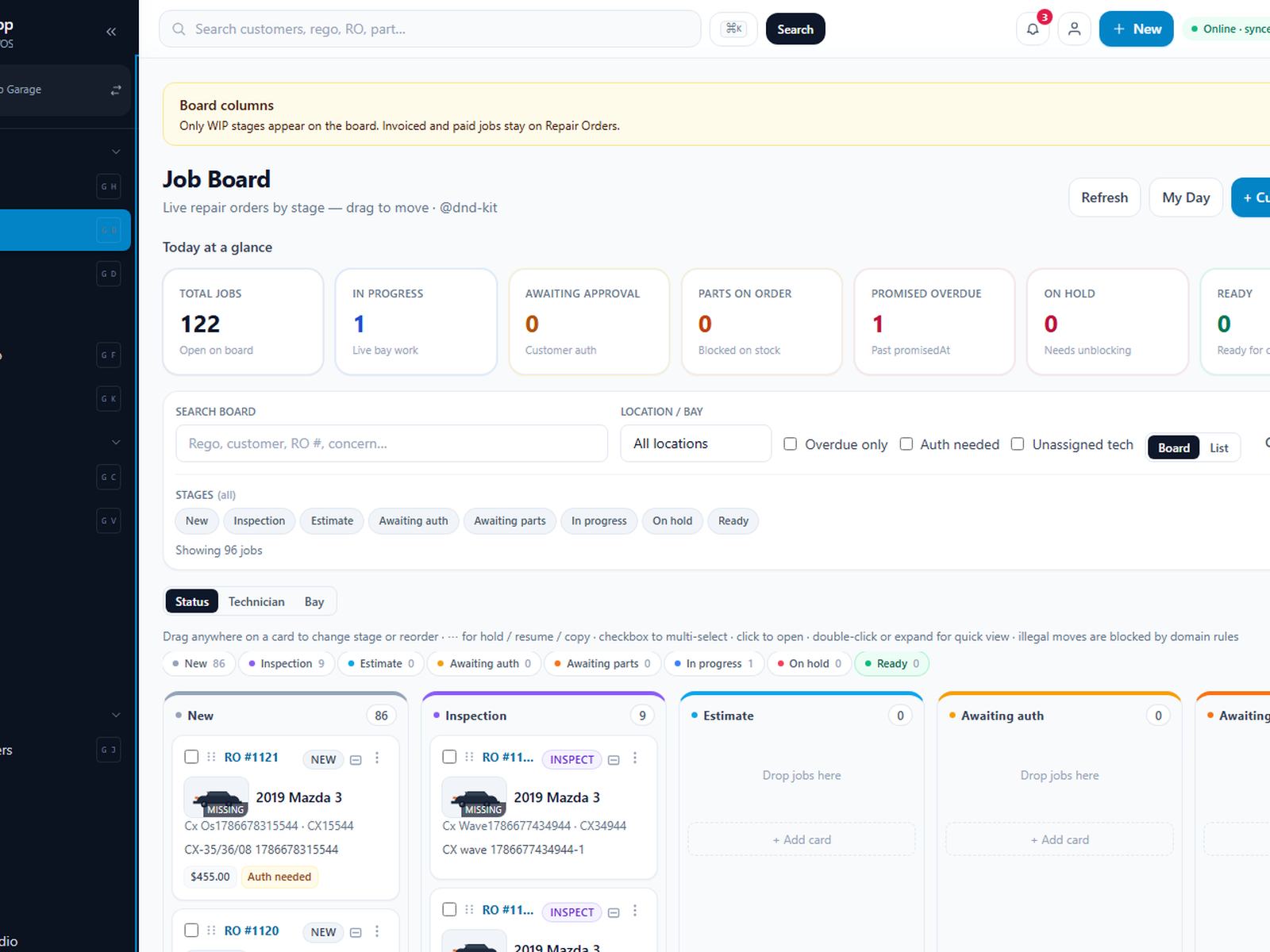Image resolution: width=1270 pixels, height=952 pixels.
Task: Click the black Search button
Action: (795, 29)
